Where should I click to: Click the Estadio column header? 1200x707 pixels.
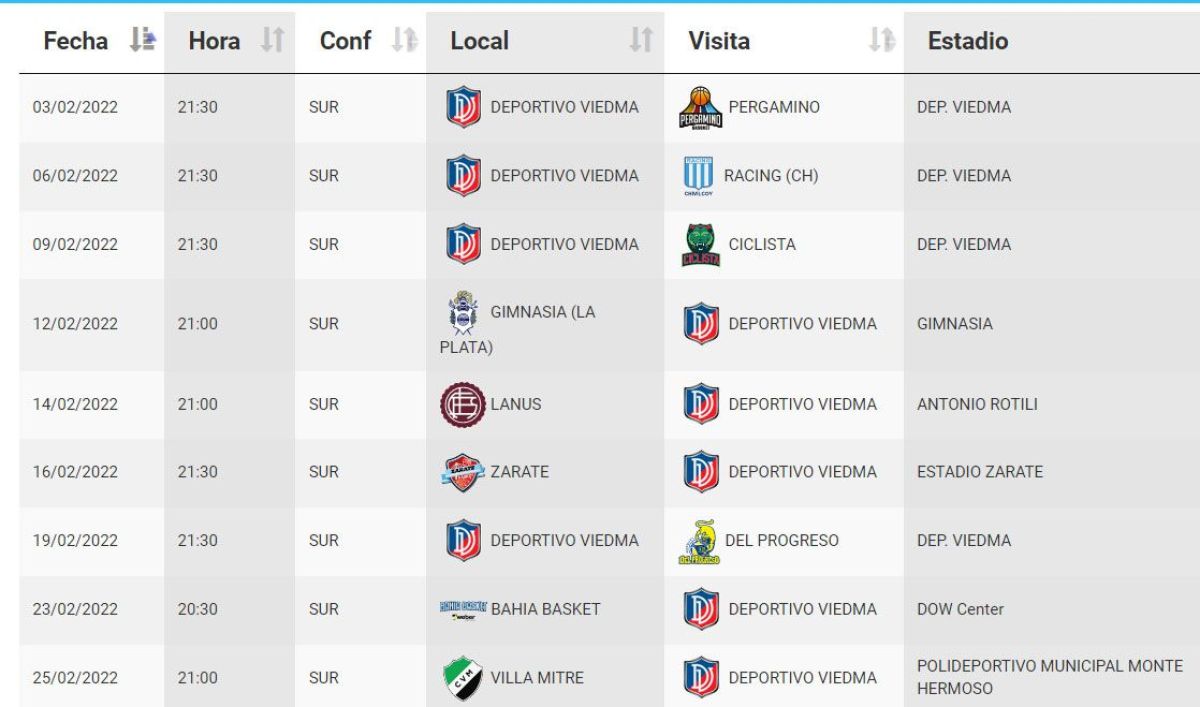coord(967,41)
